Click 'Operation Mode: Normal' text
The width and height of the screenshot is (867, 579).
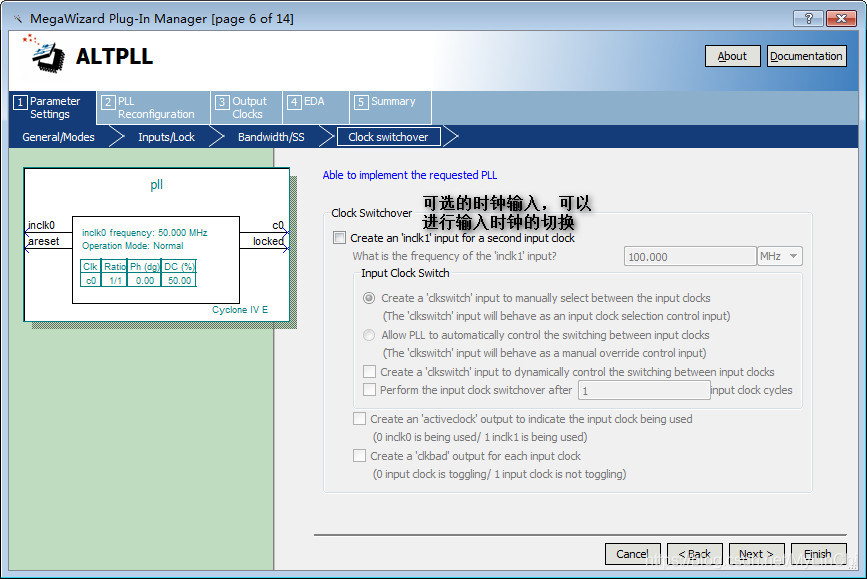click(x=133, y=246)
